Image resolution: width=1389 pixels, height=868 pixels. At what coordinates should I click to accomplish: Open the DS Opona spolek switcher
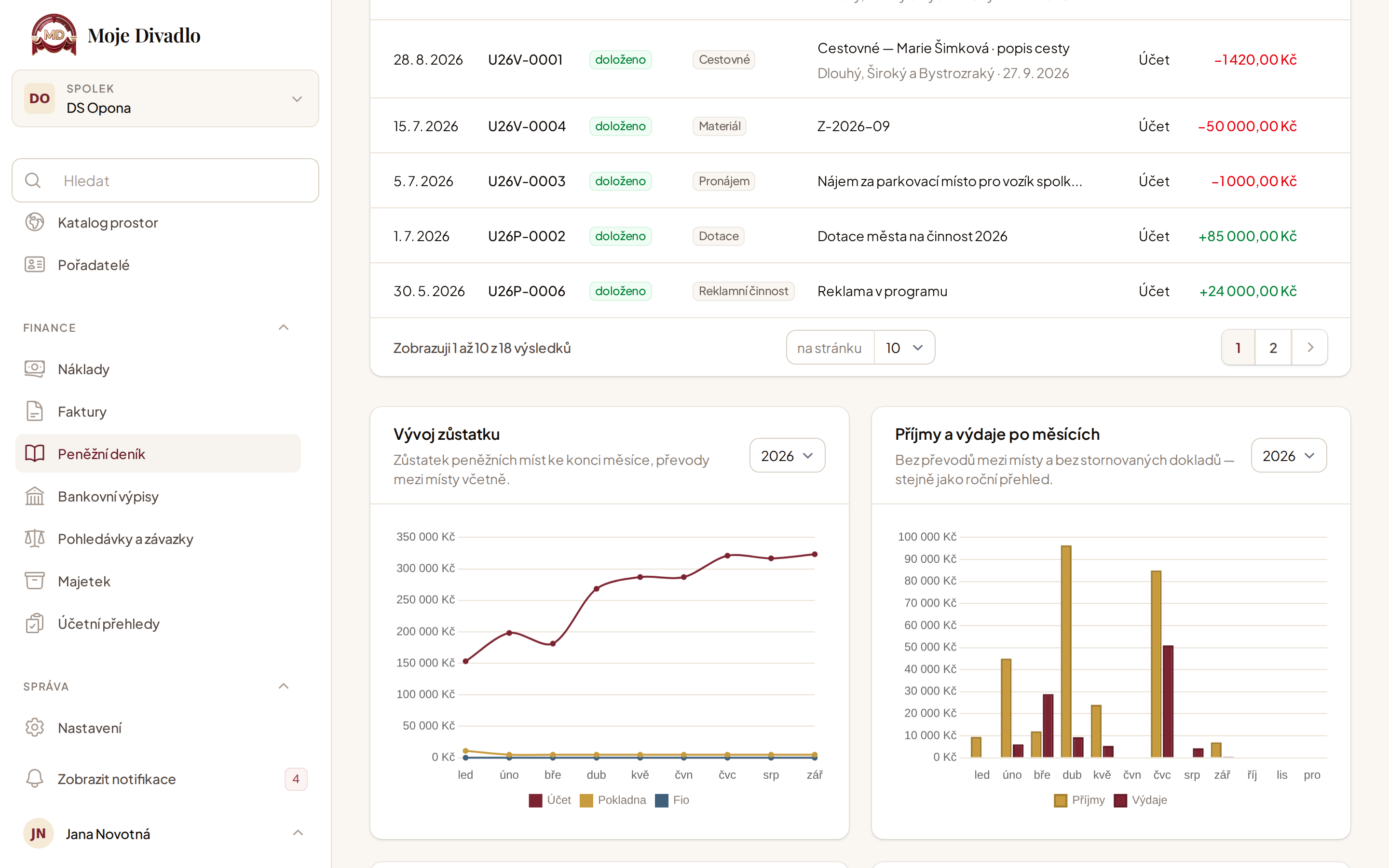click(165, 99)
